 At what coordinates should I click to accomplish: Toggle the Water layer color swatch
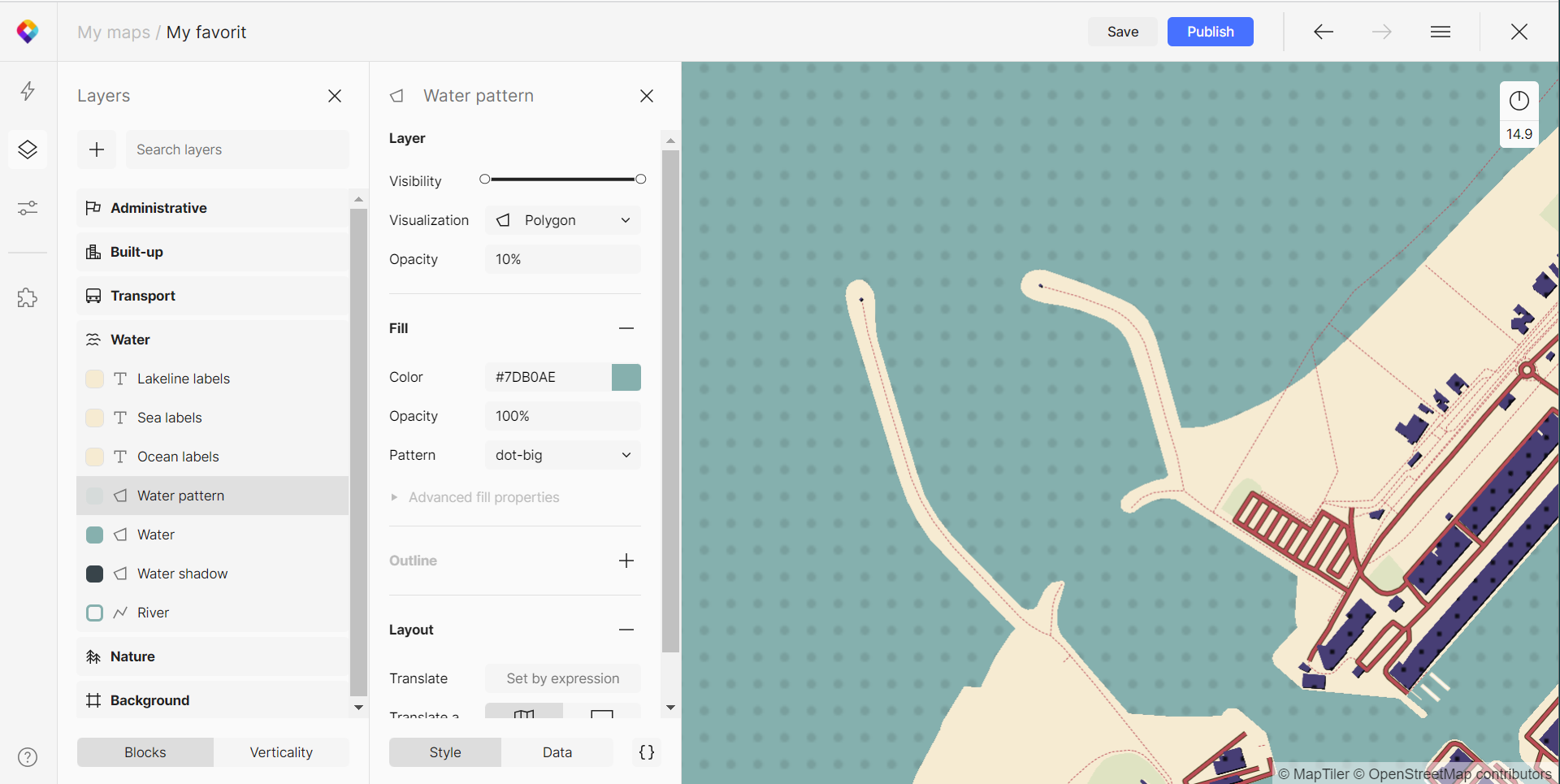(x=95, y=535)
